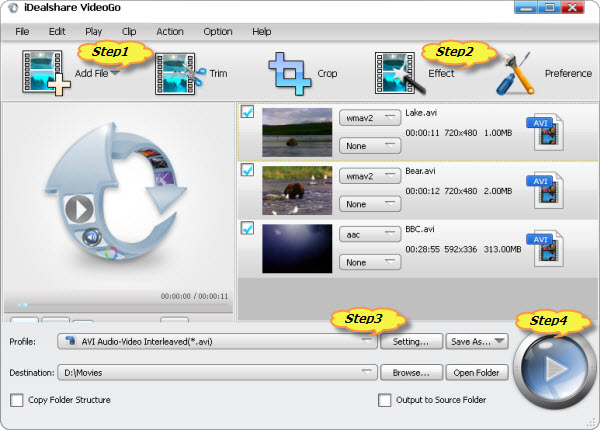The width and height of the screenshot is (600, 430).
Task: Click the BBC.avi file name
Action: [x=420, y=229]
